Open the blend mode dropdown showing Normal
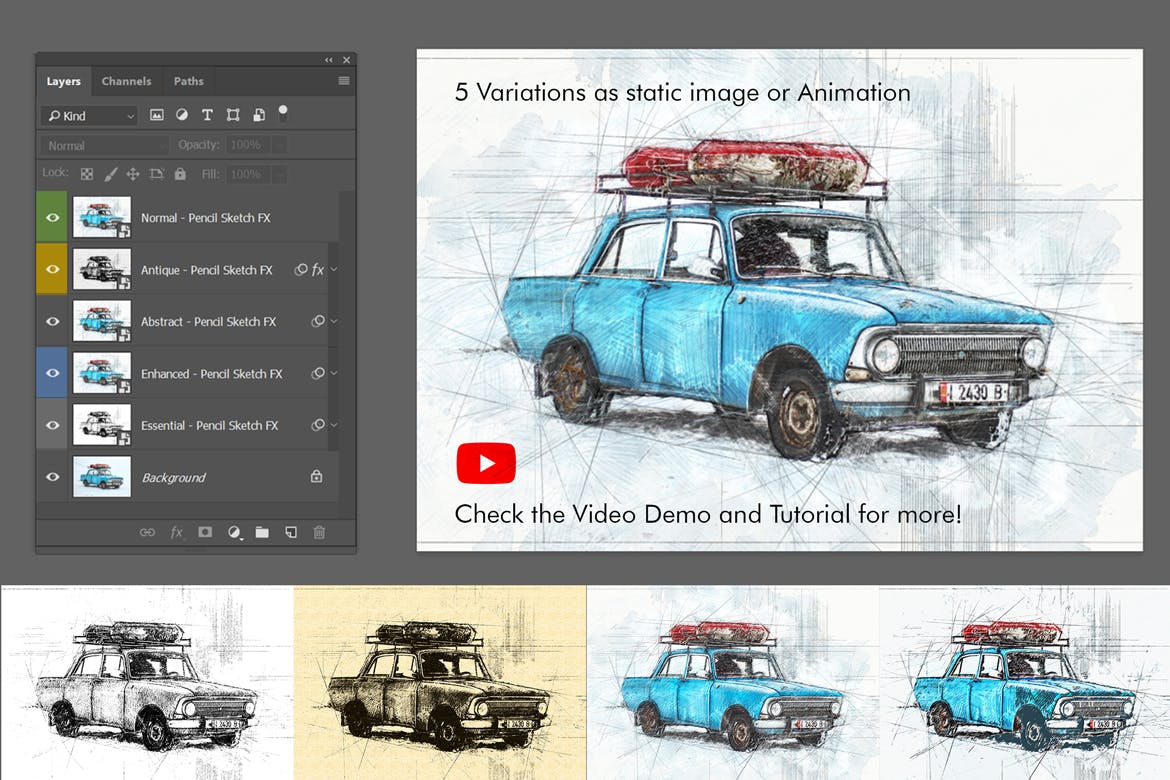Image resolution: width=1170 pixels, height=780 pixels. pos(103,145)
